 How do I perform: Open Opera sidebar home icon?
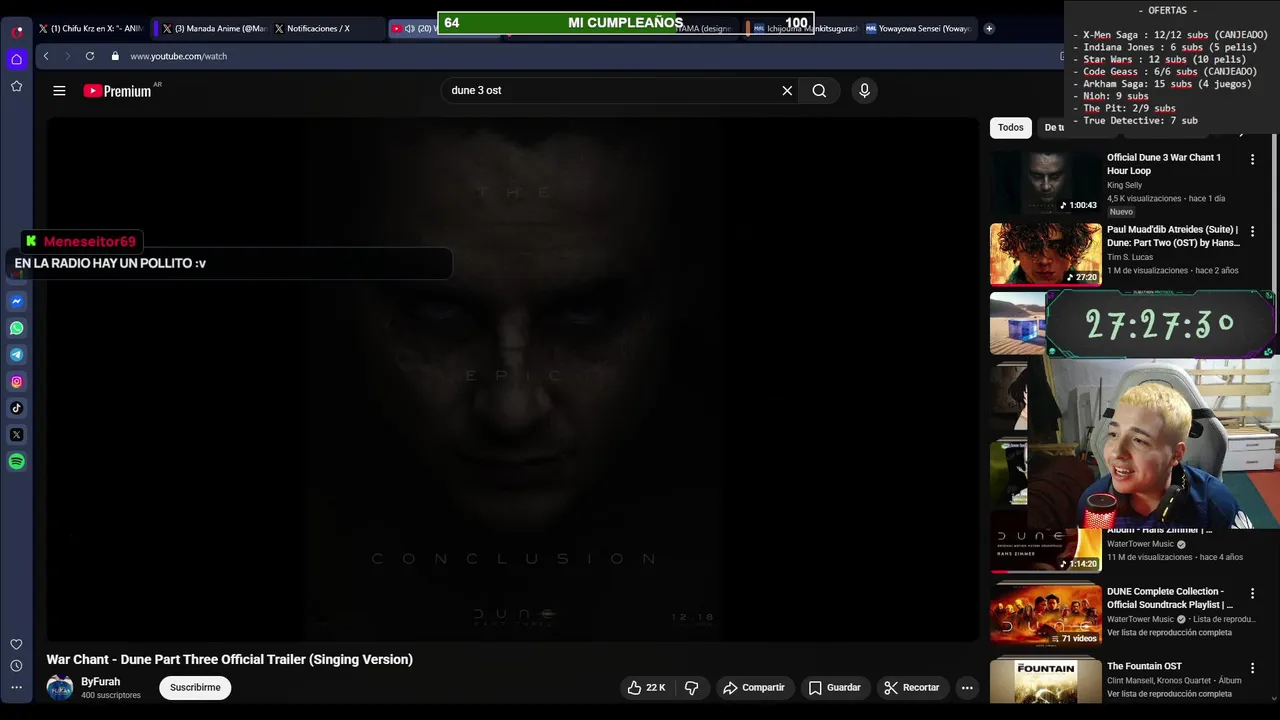17,60
